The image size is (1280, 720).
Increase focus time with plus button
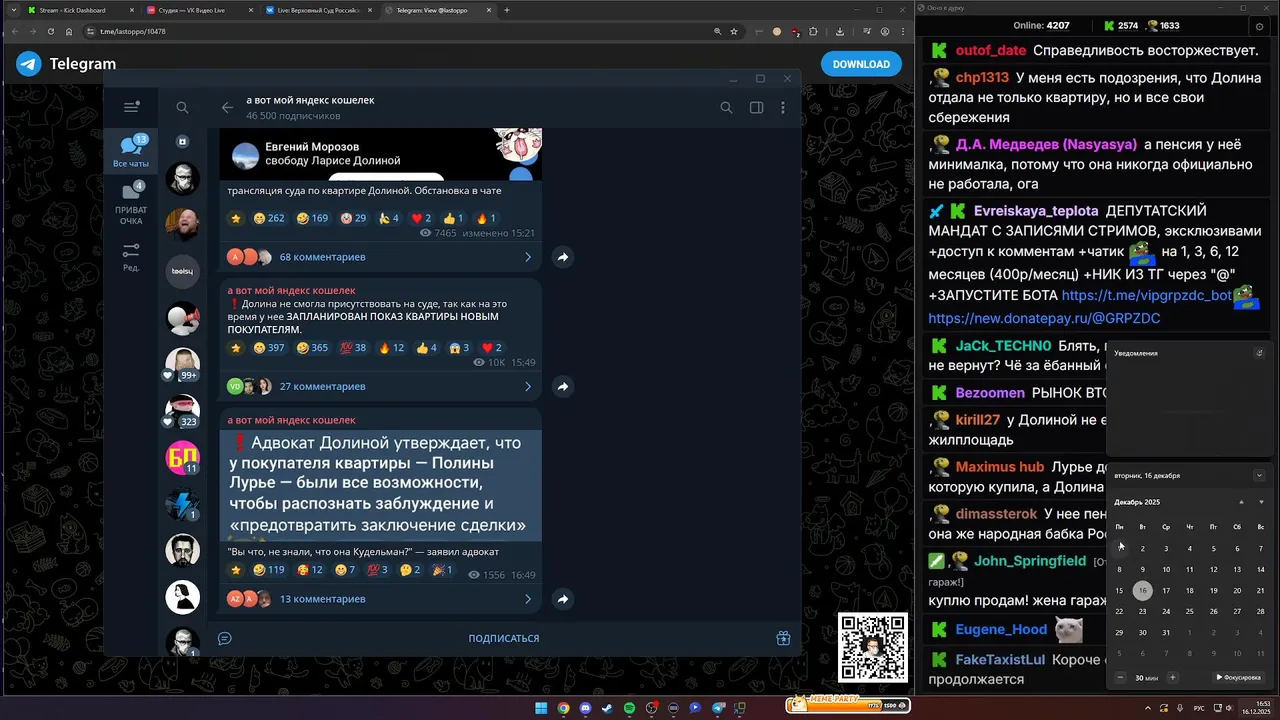tap(1173, 677)
